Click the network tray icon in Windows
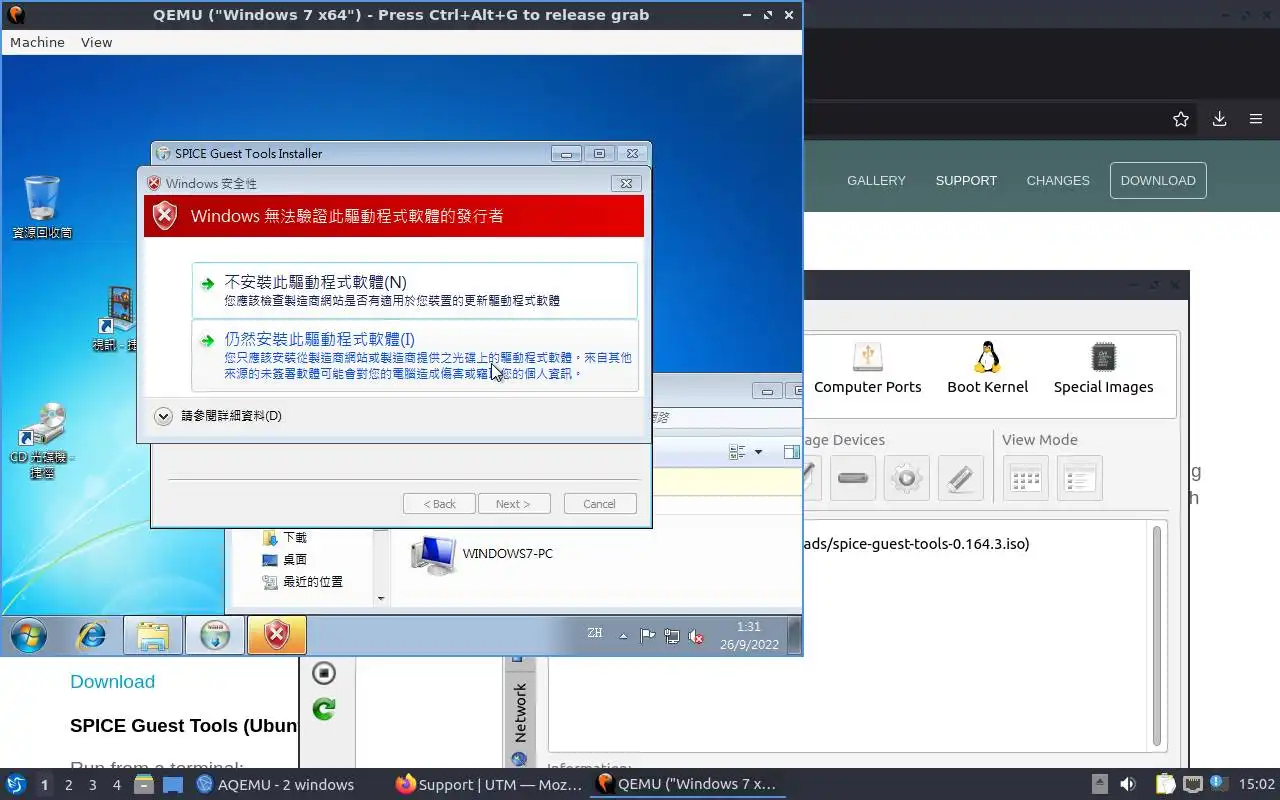Image resolution: width=1280 pixels, height=800 pixels. click(x=672, y=636)
